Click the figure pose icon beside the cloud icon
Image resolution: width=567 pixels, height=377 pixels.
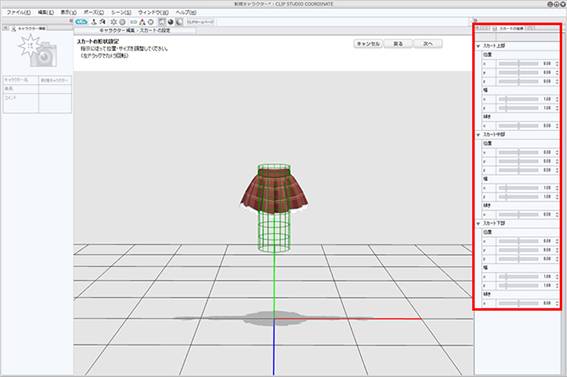click(x=94, y=22)
